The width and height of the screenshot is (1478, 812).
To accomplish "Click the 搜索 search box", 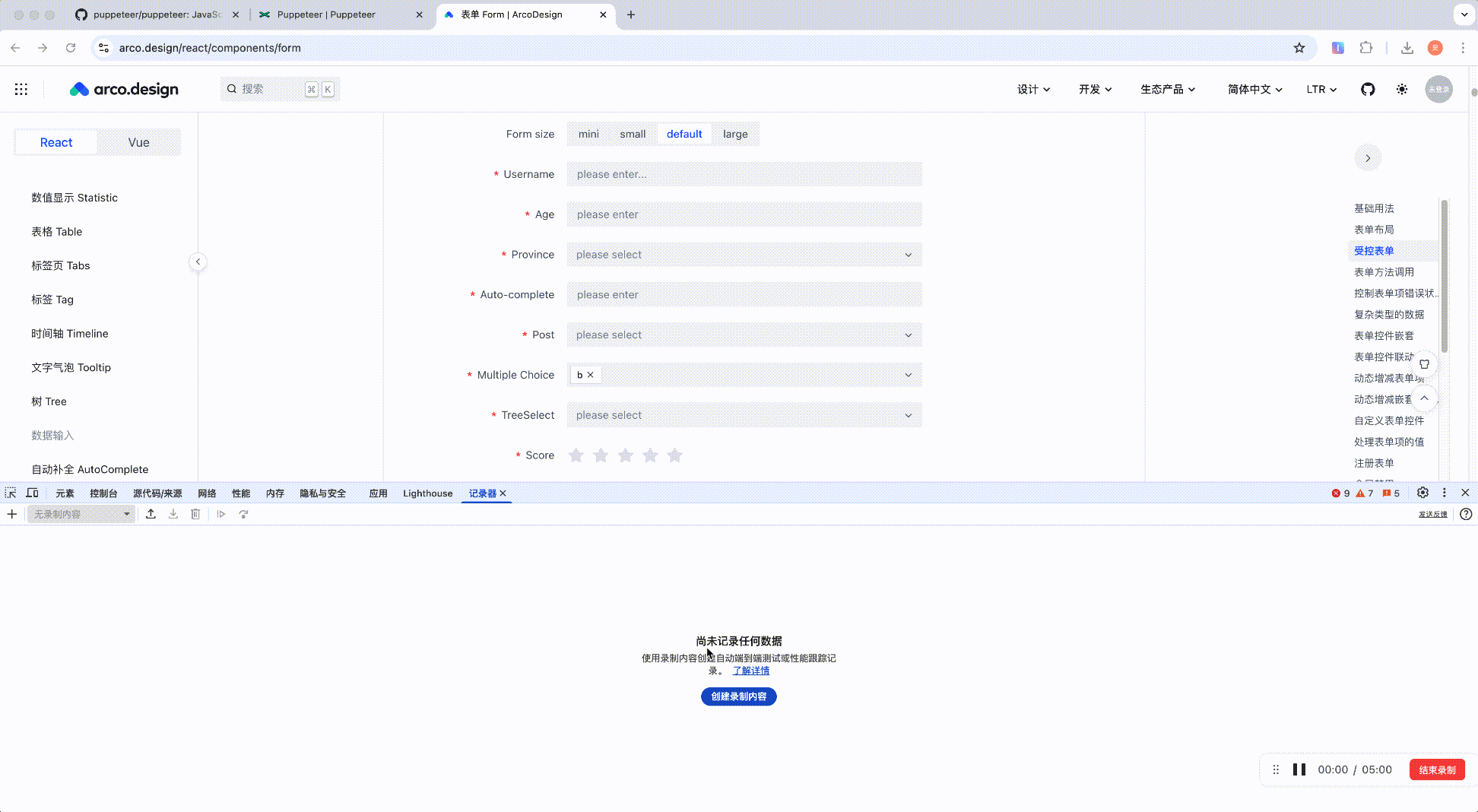I will tap(280, 89).
